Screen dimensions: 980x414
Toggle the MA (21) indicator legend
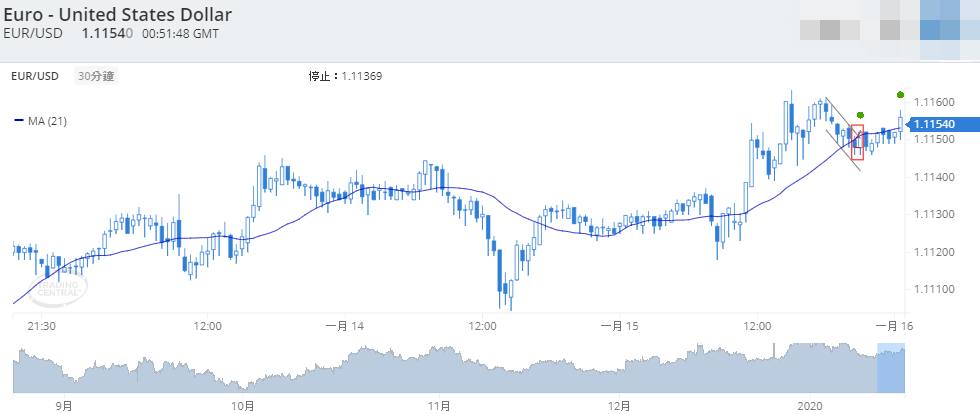pyautogui.click(x=40, y=121)
